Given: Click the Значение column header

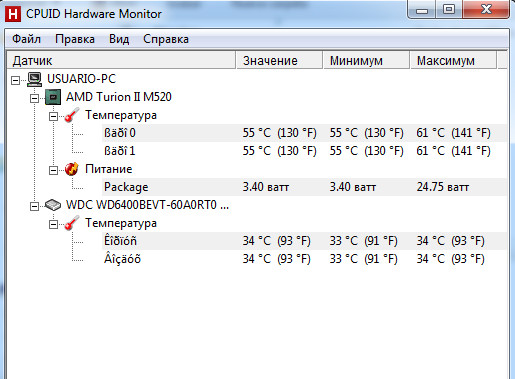Looking at the screenshot, I should [279, 60].
